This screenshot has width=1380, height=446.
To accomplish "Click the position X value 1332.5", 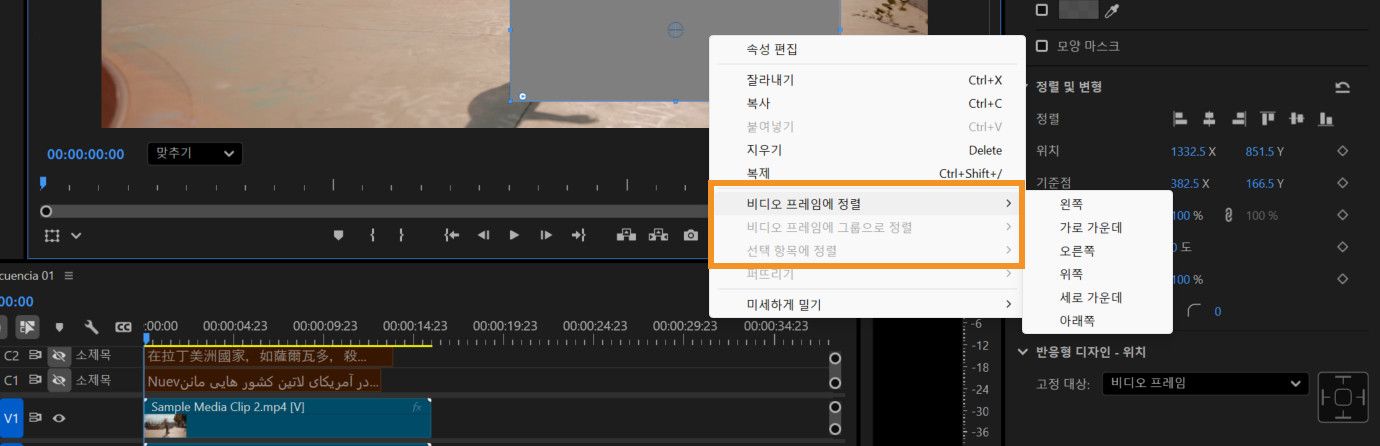I will click(x=1189, y=152).
